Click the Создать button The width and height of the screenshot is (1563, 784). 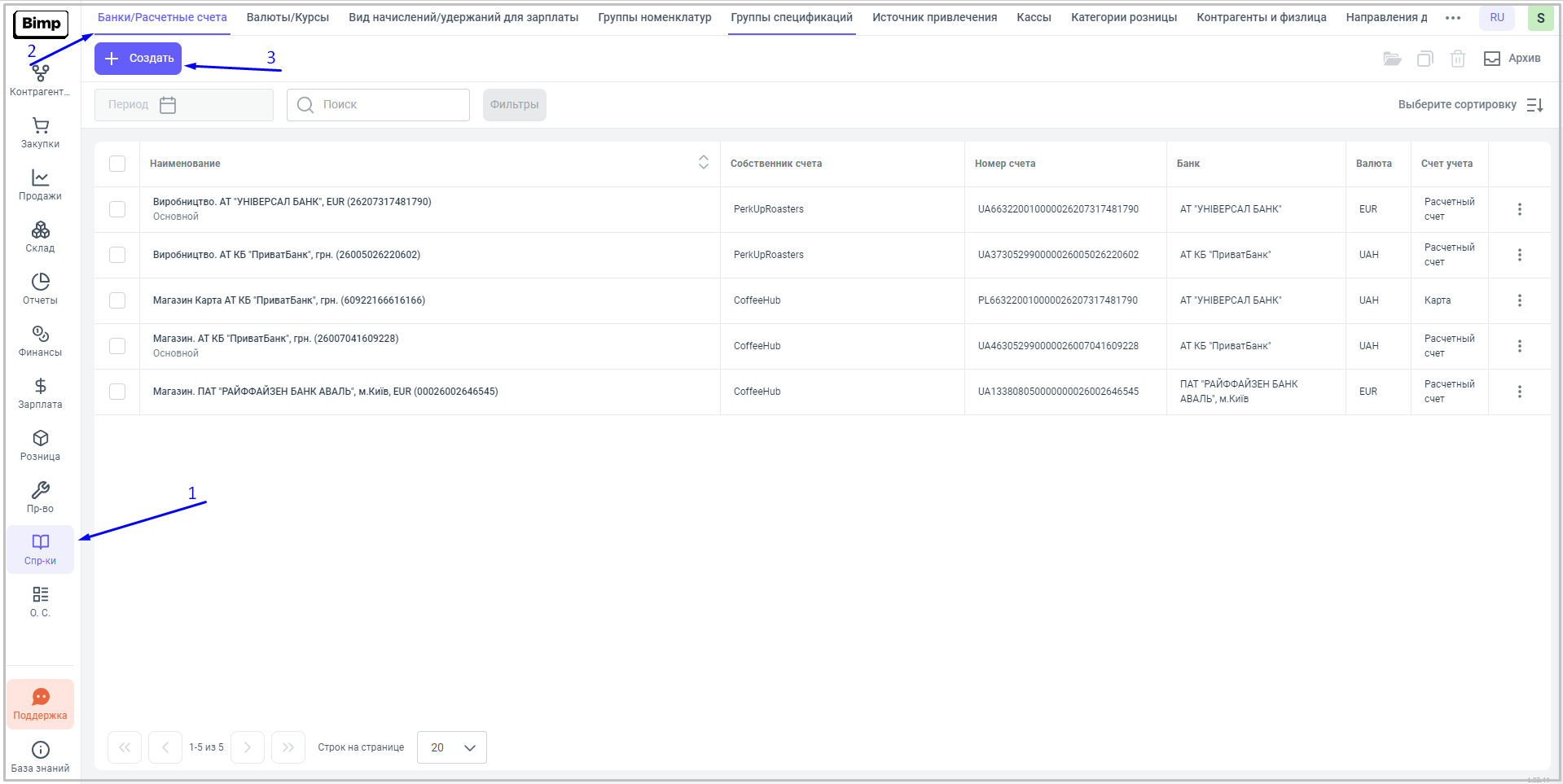(138, 59)
